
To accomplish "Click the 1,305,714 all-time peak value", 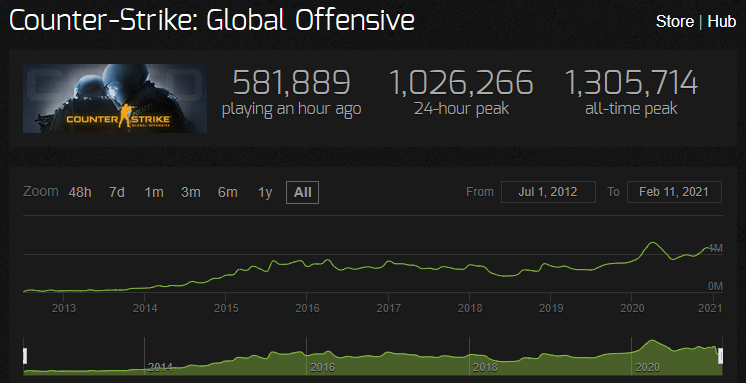I will click(631, 82).
